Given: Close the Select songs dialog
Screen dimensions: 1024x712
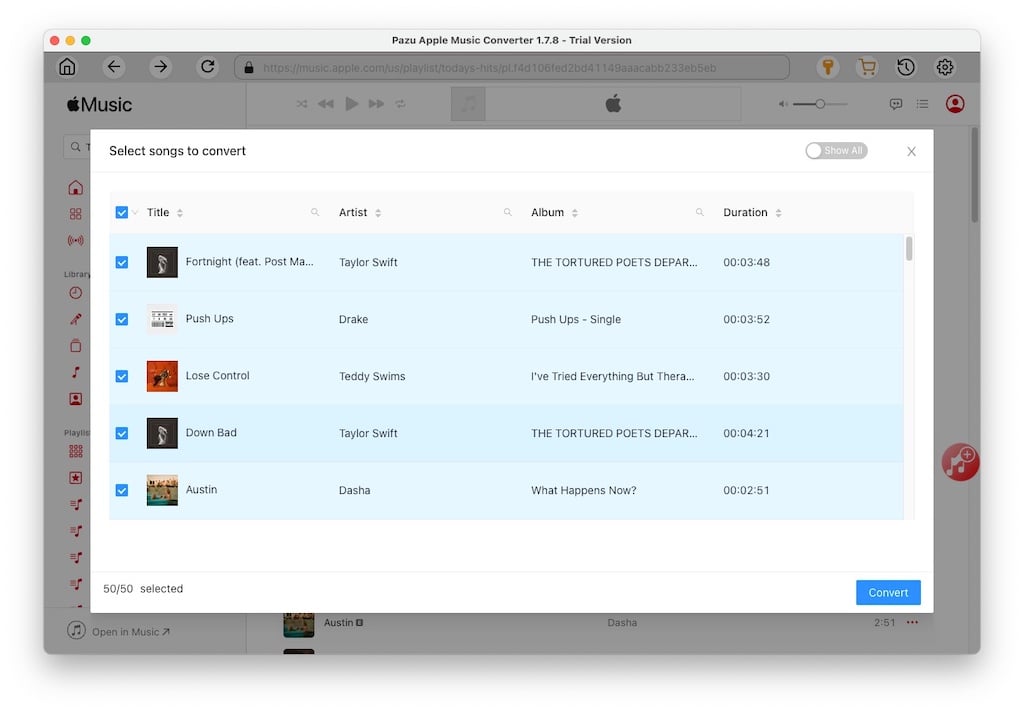Looking at the screenshot, I should pos(912,152).
